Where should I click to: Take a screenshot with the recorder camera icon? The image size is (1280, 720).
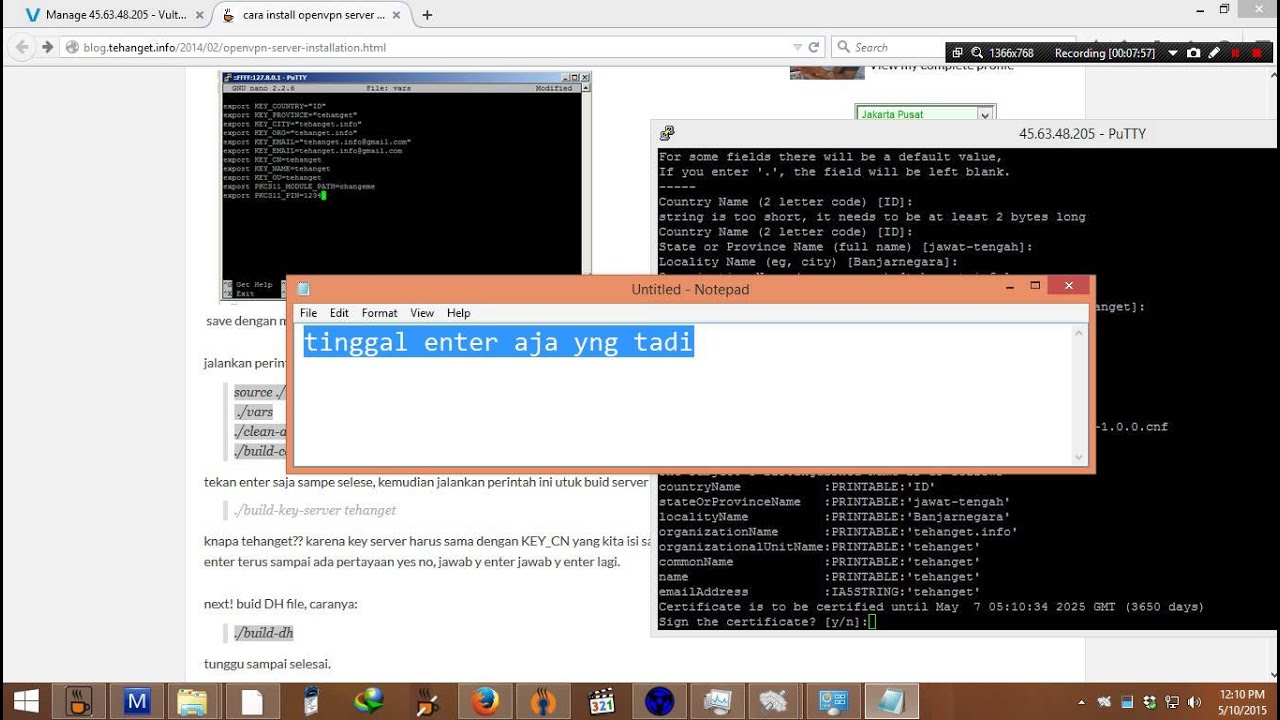tap(1193, 53)
